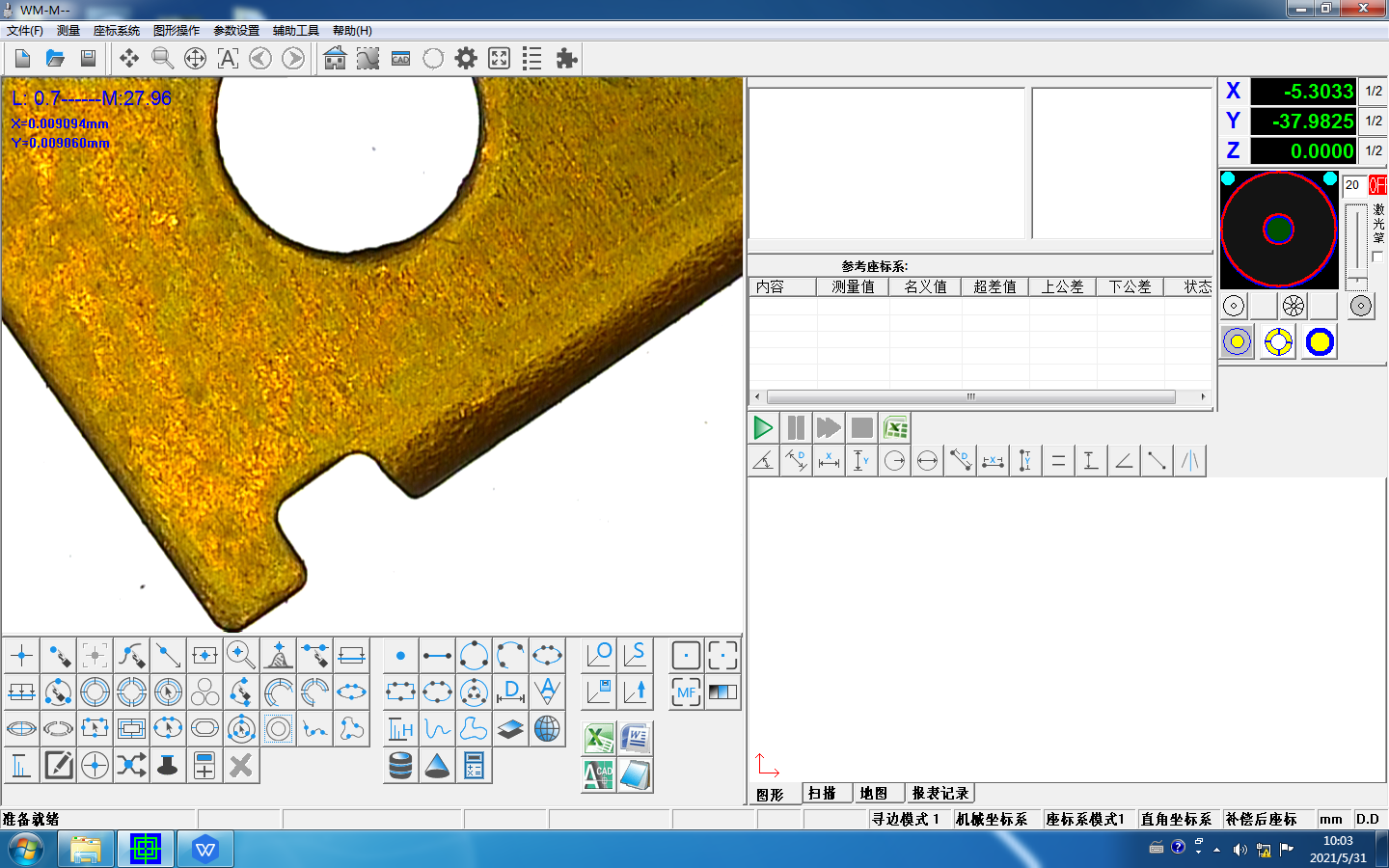Open the calculator tool icon

click(x=474, y=766)
